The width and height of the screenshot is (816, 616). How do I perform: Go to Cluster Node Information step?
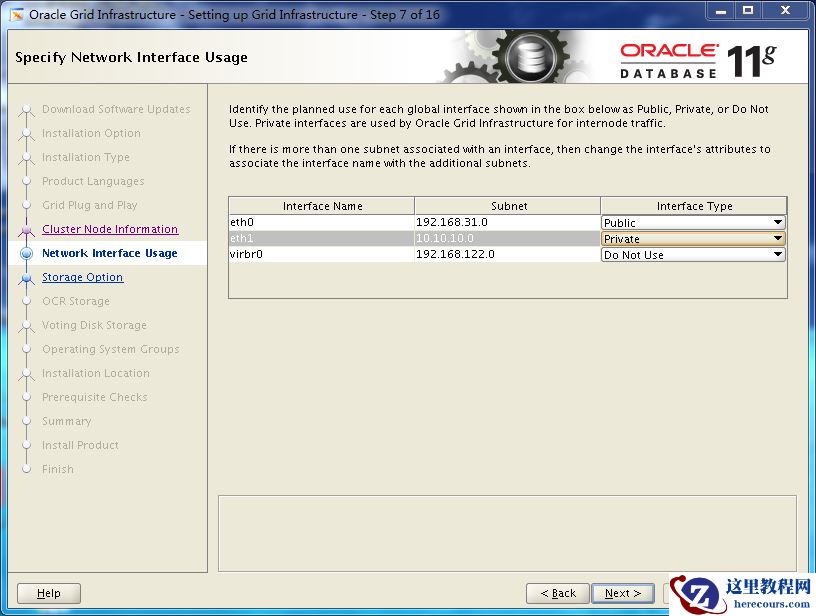pyautogui.click(x=110, y=229)
